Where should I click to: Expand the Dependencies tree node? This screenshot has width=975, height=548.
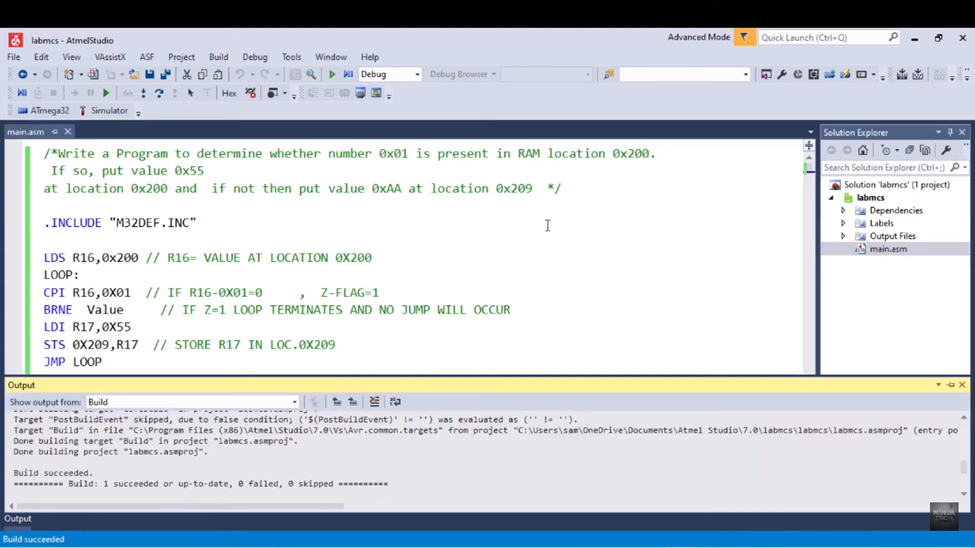(843, 210)
